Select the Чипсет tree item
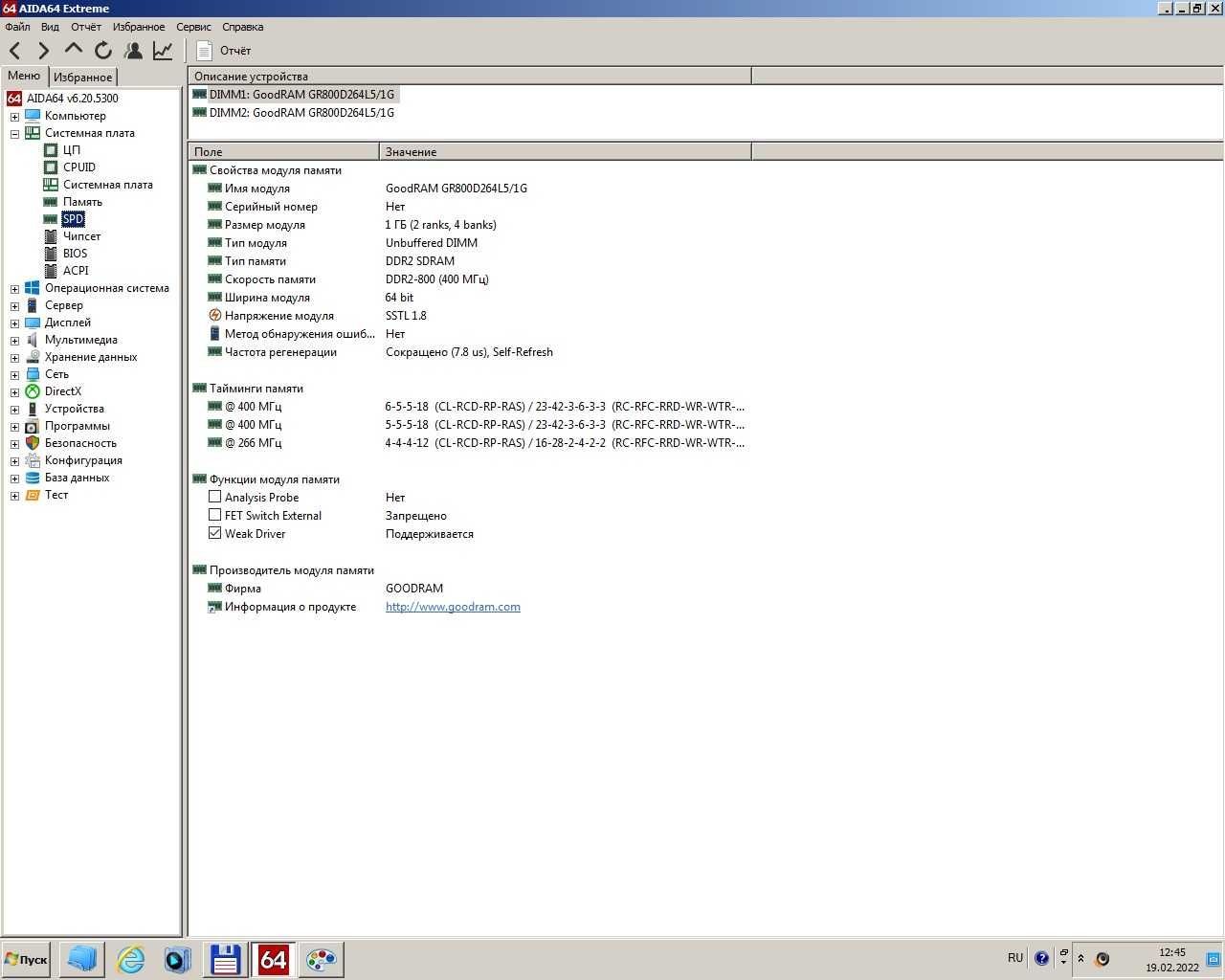This screenshot has height=980, width=1225. (x=81, y=236)
